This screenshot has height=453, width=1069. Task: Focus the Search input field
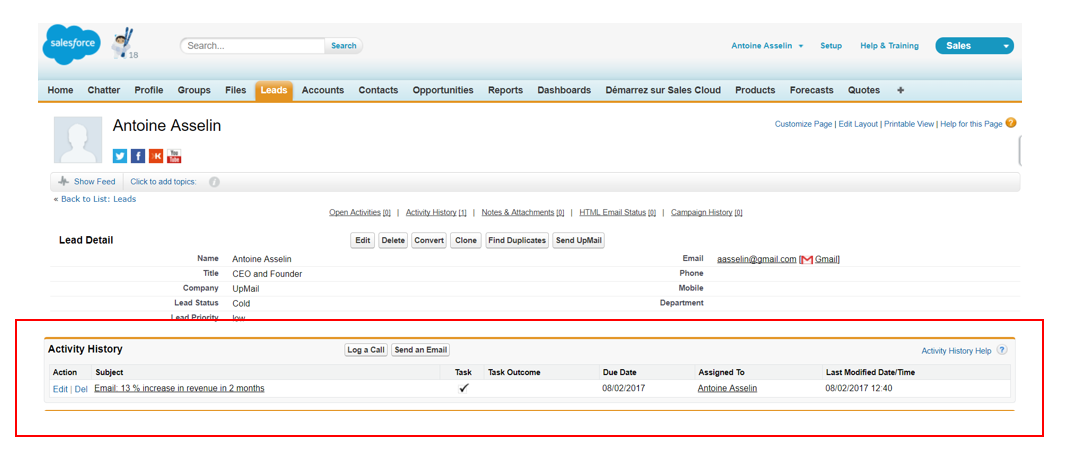[253, 46]
